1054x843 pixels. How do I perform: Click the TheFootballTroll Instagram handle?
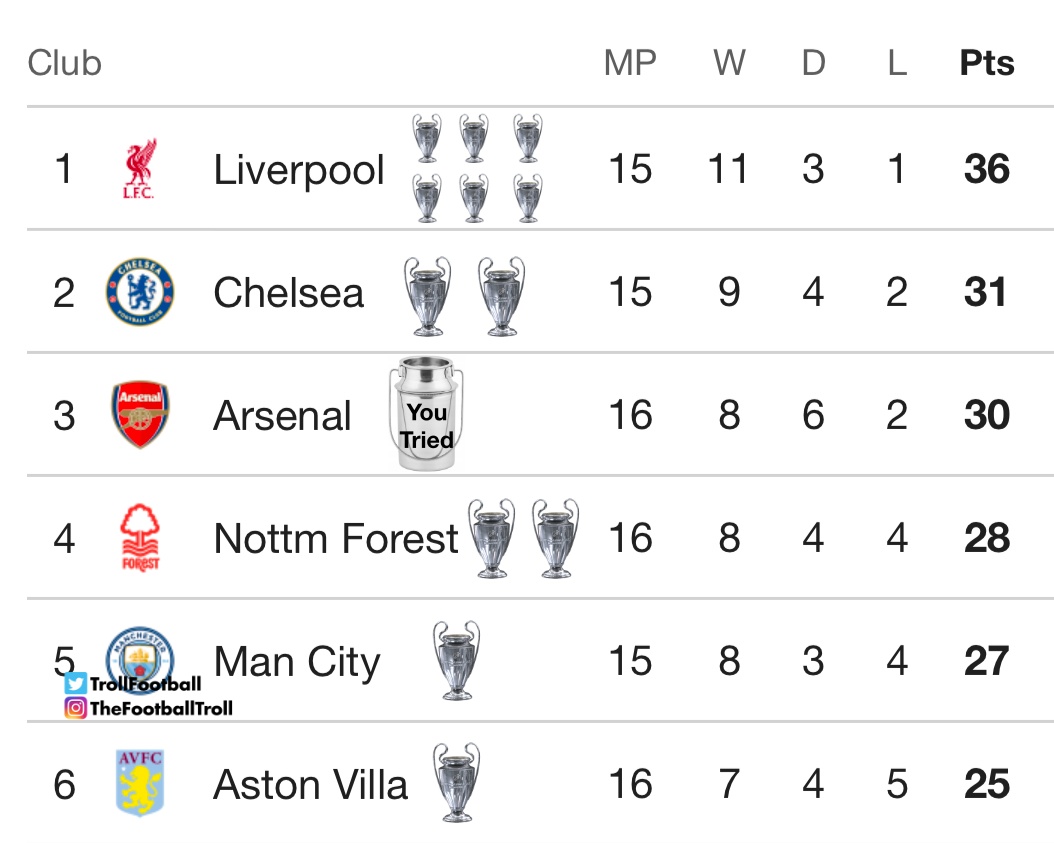point(161,708)
